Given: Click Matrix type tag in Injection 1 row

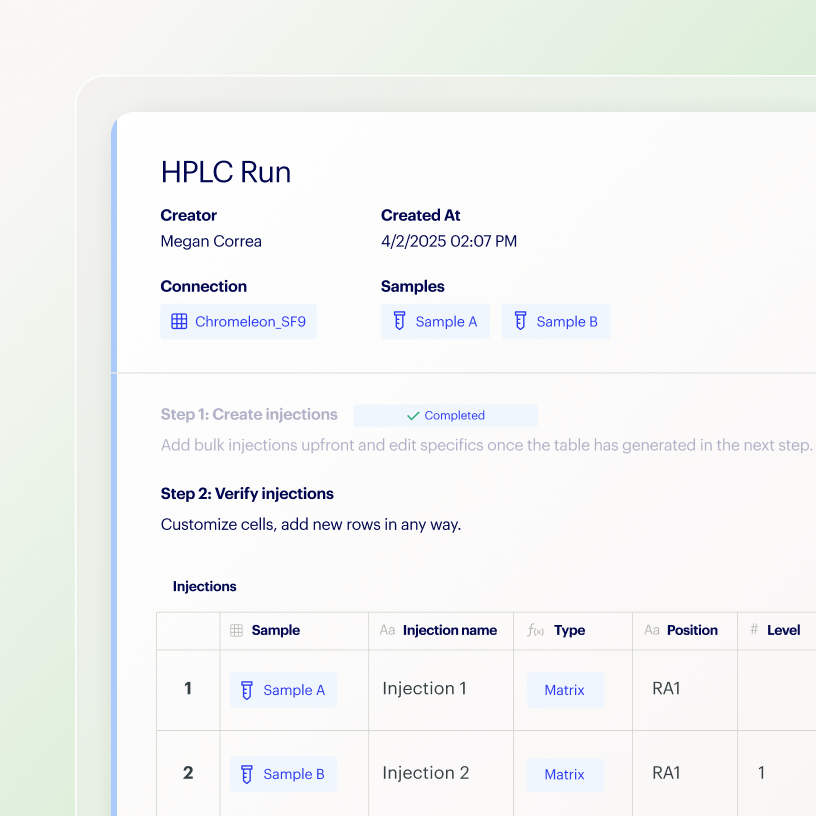Looking at the screenshot, I should [565, 690].
